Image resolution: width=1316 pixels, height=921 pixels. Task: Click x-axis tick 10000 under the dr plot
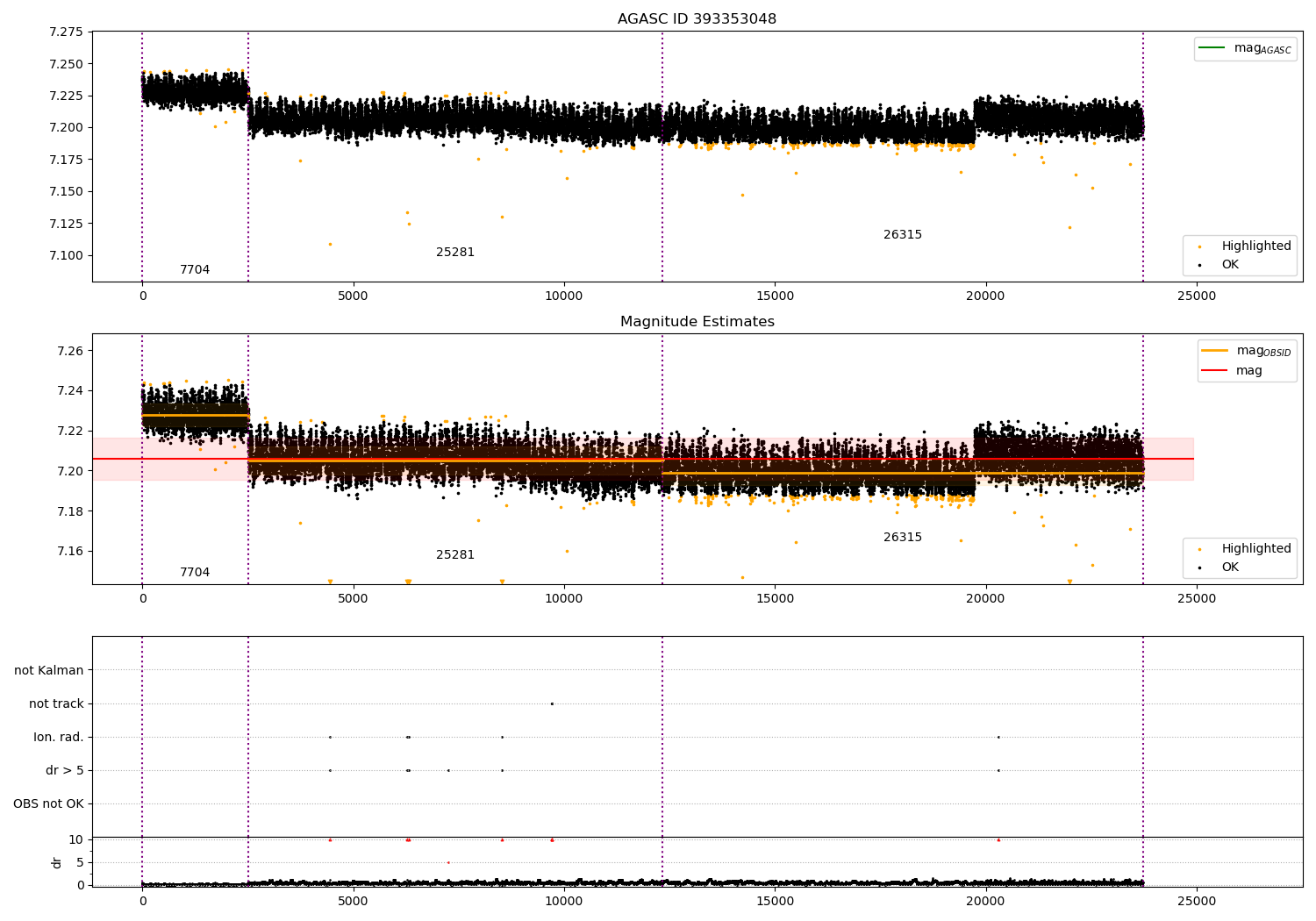[564, 901]
